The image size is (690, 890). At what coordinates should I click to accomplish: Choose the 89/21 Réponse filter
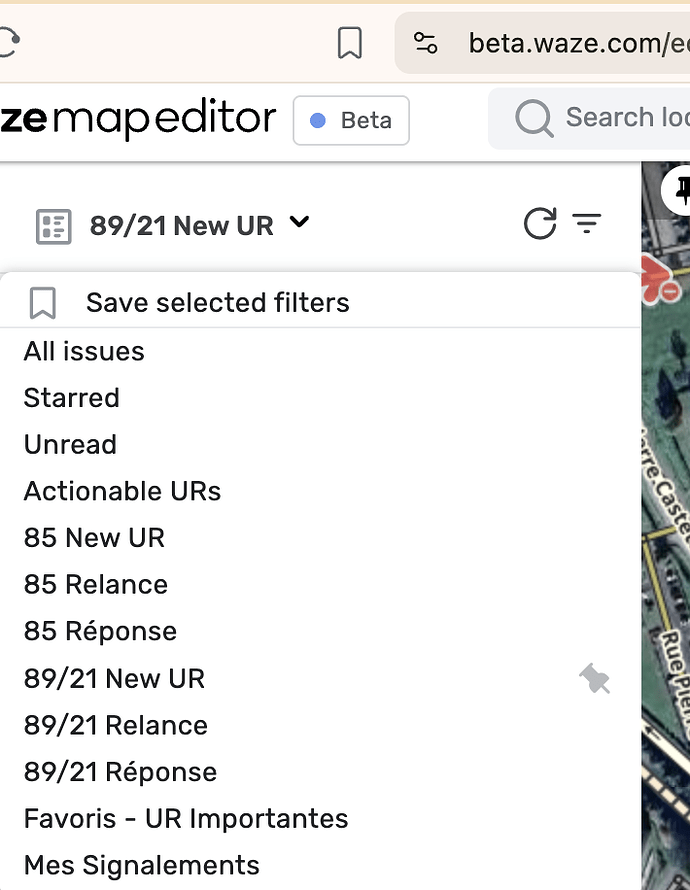120,773
